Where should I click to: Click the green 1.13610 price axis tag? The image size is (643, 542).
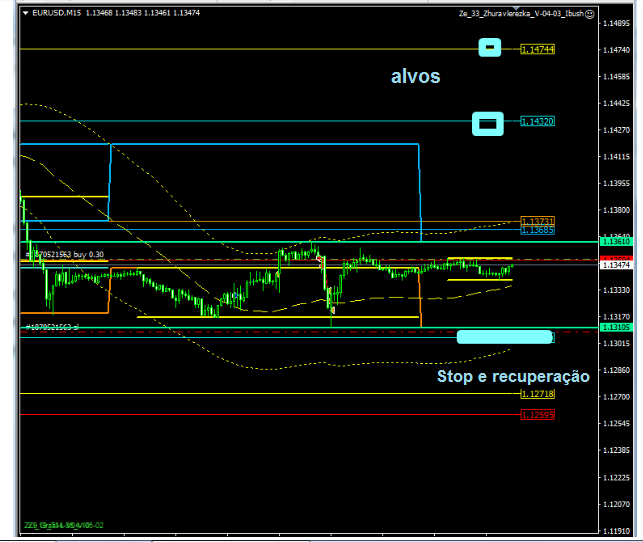click(615, 242)
